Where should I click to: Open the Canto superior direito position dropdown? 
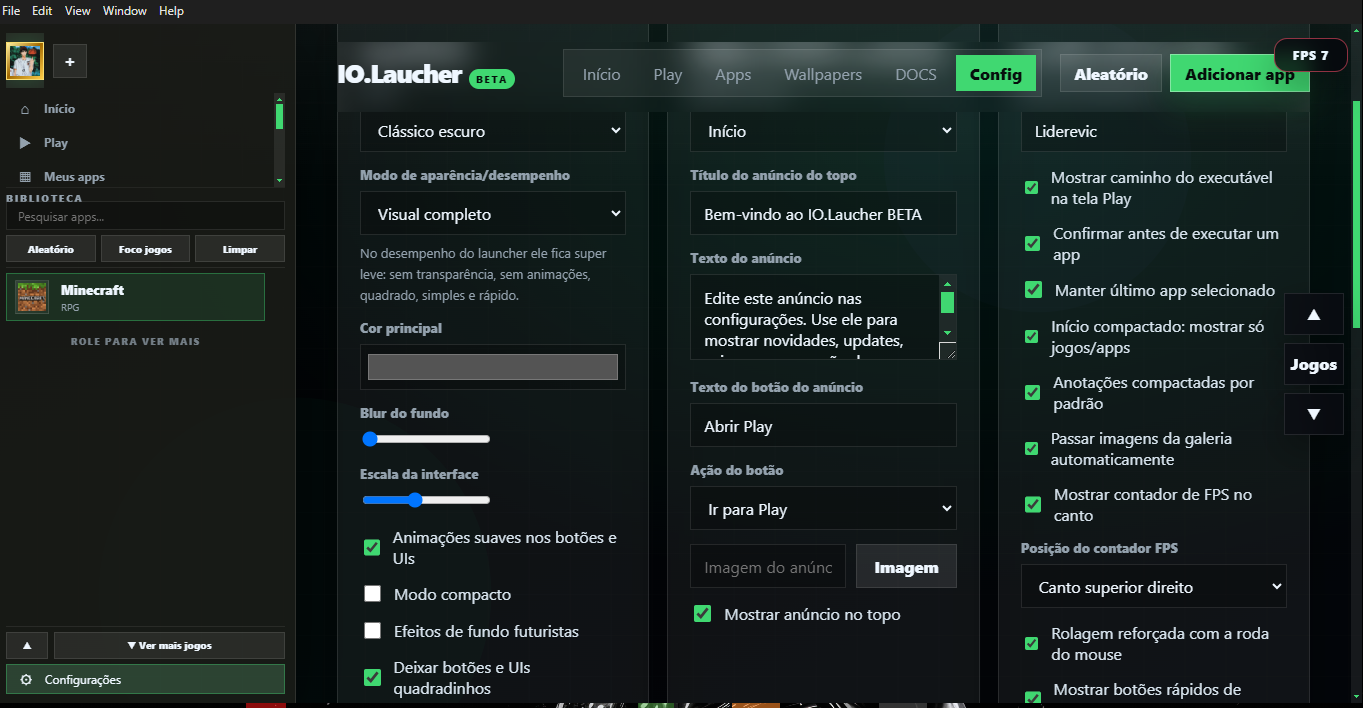(1154, 587)
